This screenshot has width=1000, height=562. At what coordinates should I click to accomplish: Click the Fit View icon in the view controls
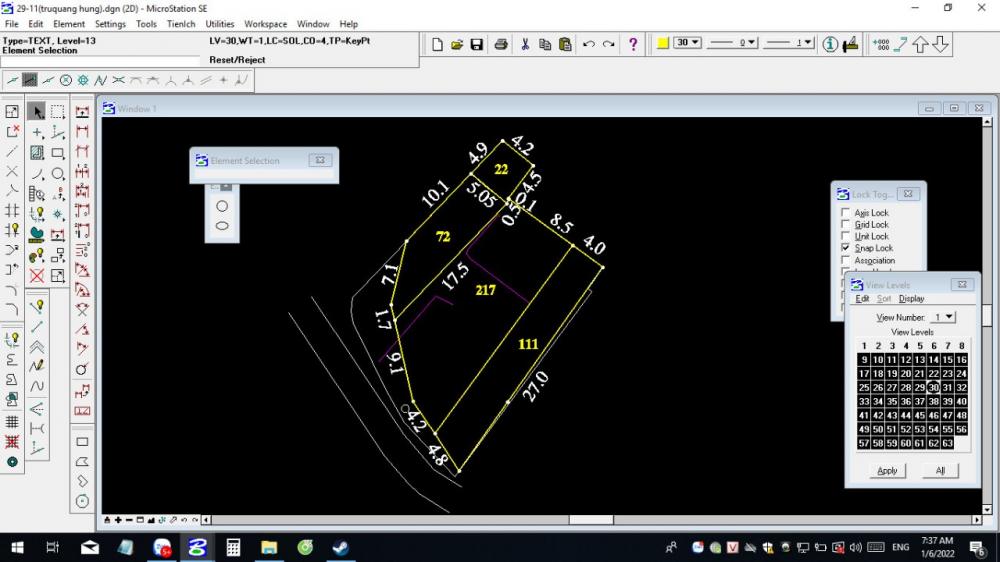151,520
